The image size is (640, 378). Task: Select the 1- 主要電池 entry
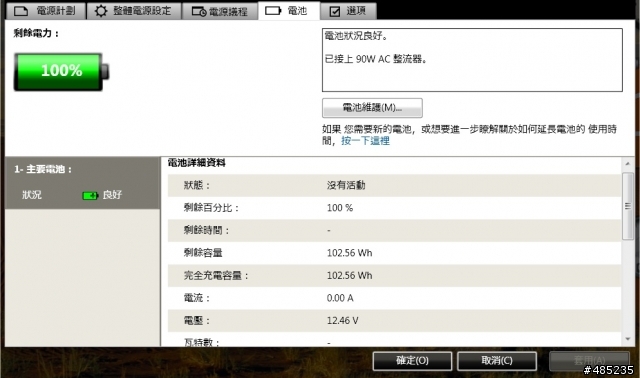82,182
